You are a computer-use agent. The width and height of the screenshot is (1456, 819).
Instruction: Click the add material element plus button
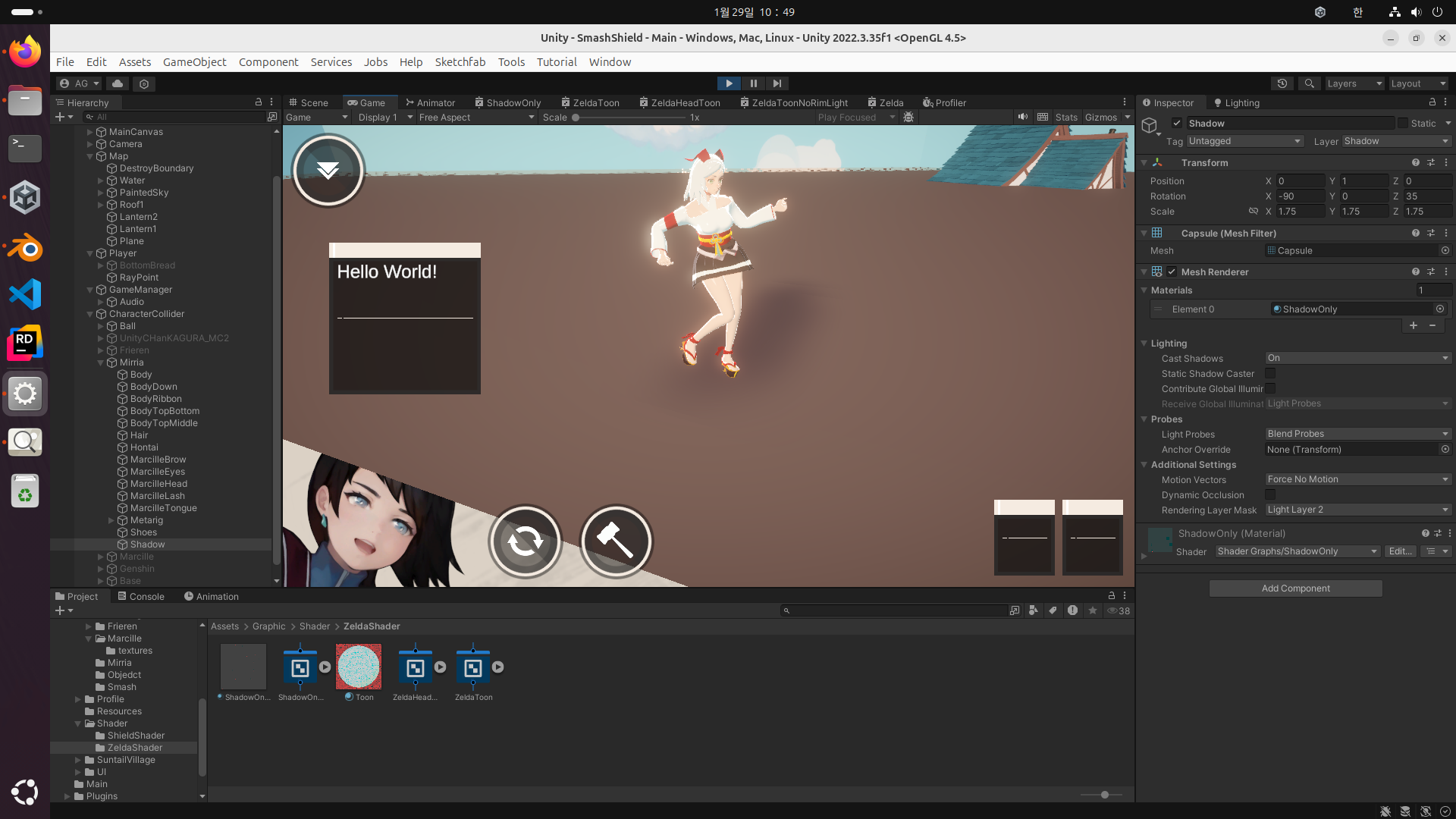pyautogui.click(x=1414, y=325)
